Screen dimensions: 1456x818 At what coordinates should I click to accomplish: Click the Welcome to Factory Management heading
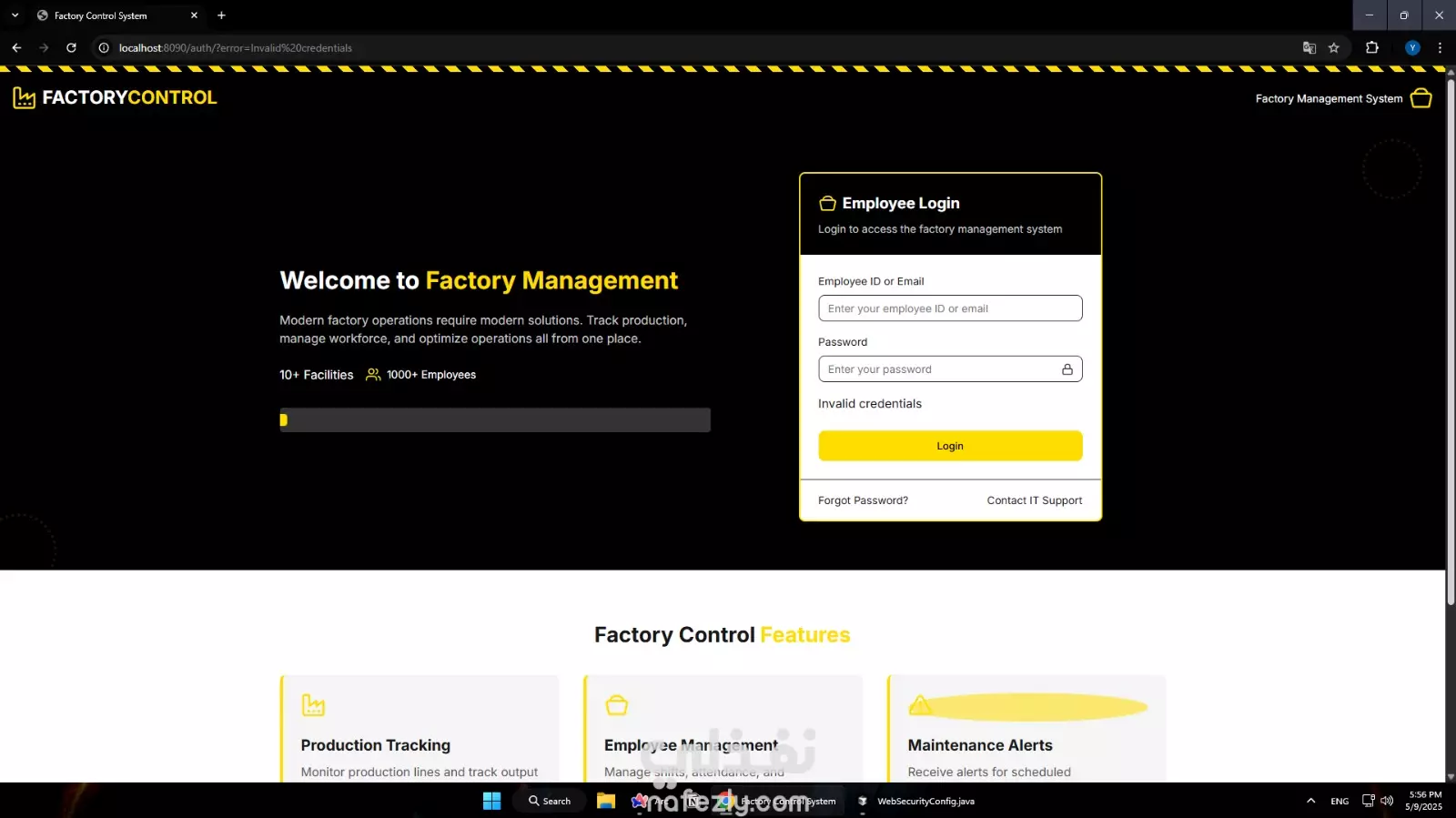(479, 280)
